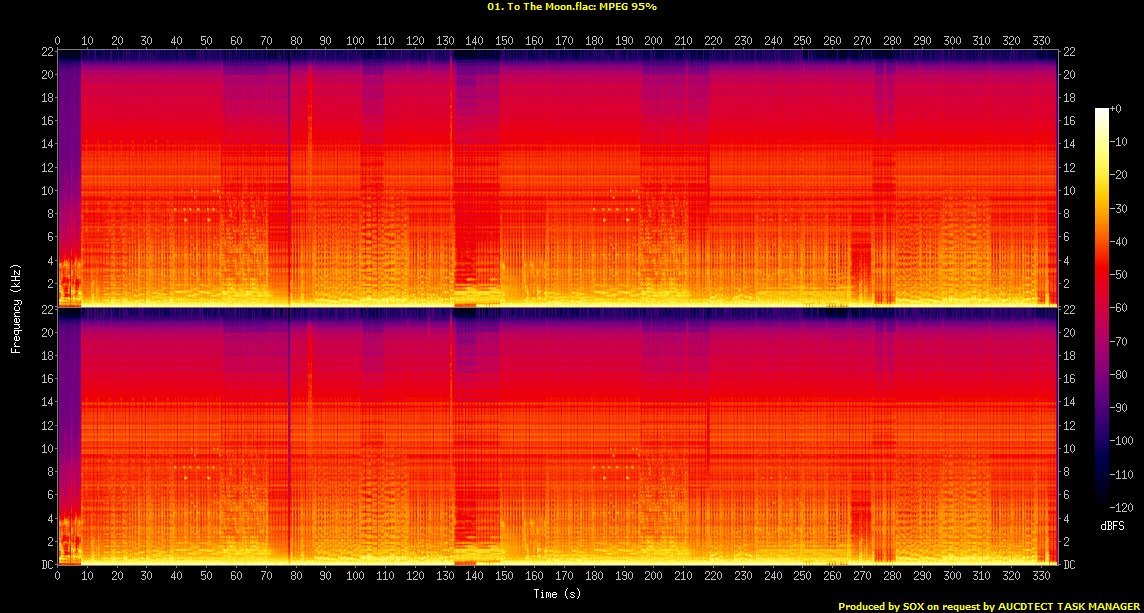
Task: Click the 150 mark on the top time axis
Action: (x=503, y=41)
